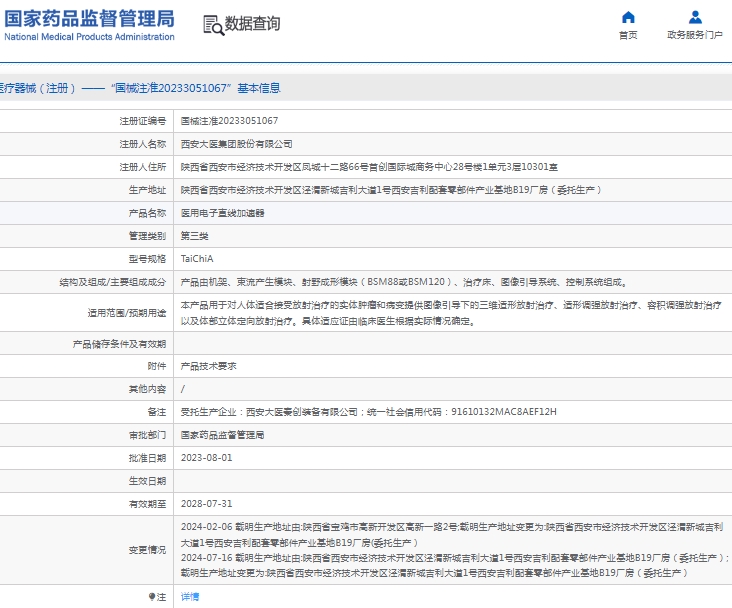
Task: Click the 数据查询 heading text
Action: pyautogui.click(x=253, y=23)
